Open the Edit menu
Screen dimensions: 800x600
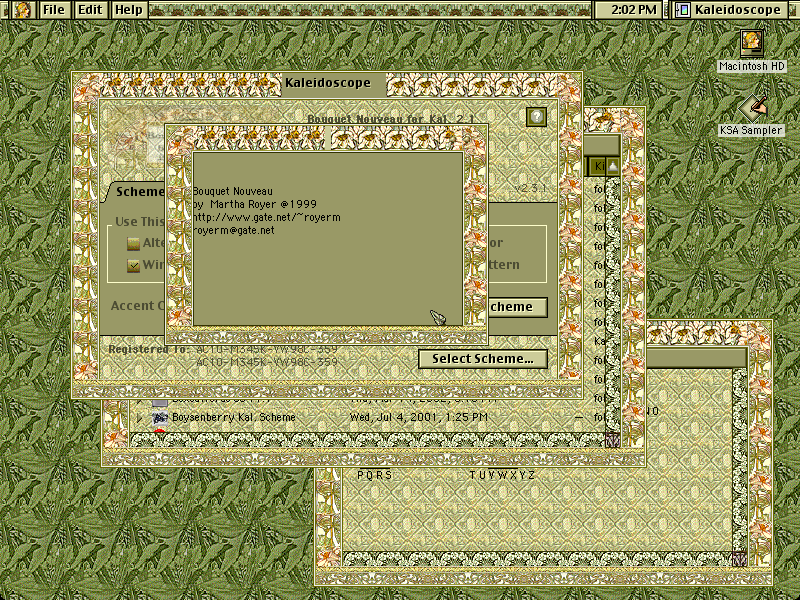coord(90,10)
